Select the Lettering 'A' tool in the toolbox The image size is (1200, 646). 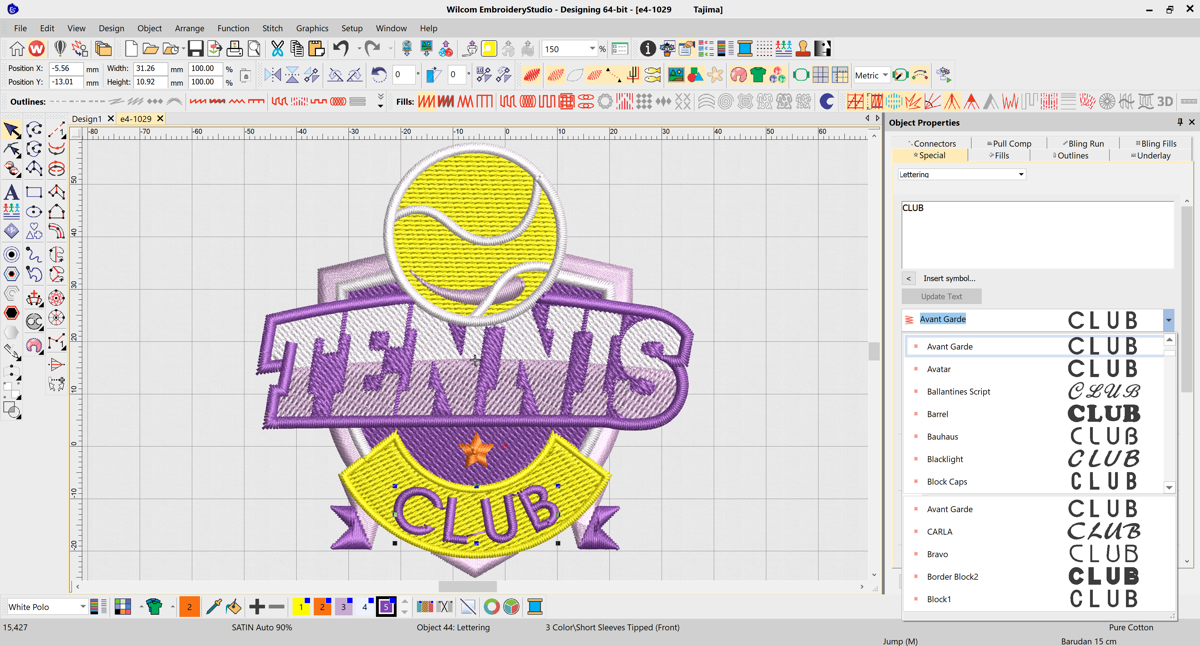12,192
